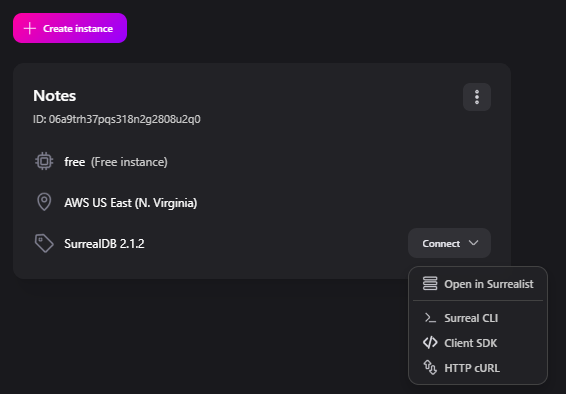Click the plus icon in Create instance

click(x=30, y=28)
